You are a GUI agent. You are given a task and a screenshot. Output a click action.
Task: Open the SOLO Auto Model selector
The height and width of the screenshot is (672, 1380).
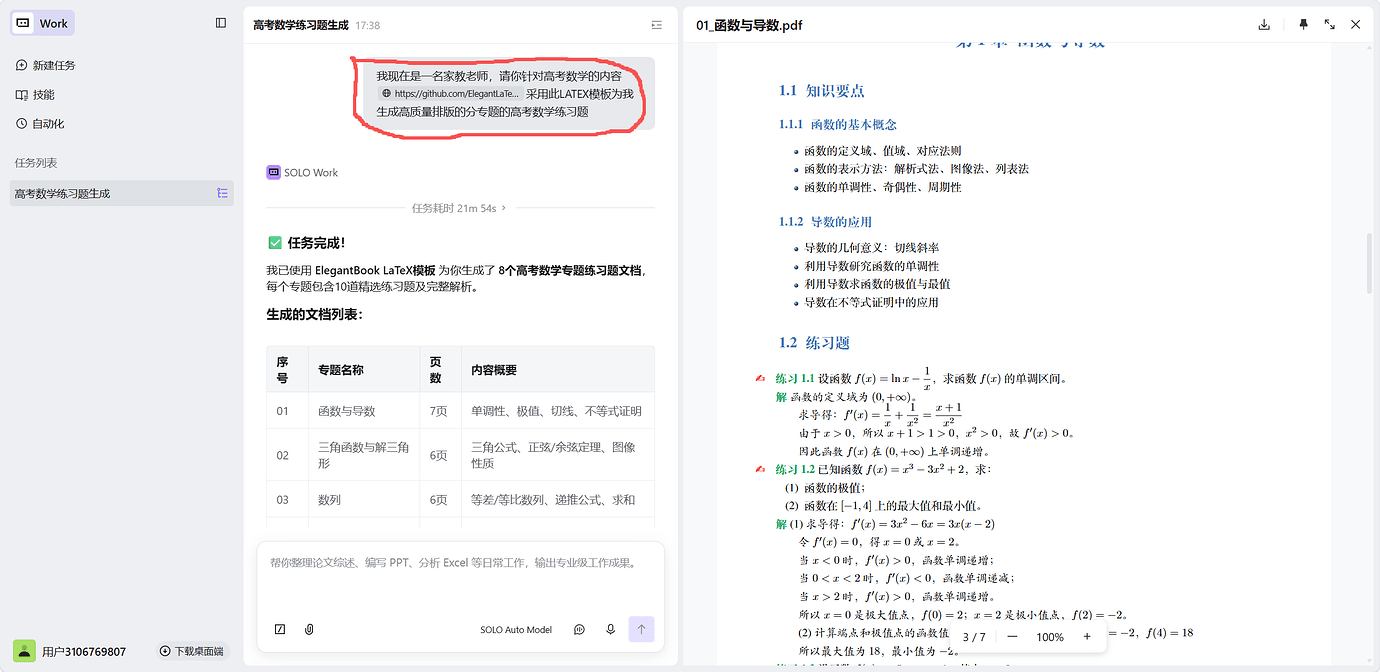coord(516,630)
